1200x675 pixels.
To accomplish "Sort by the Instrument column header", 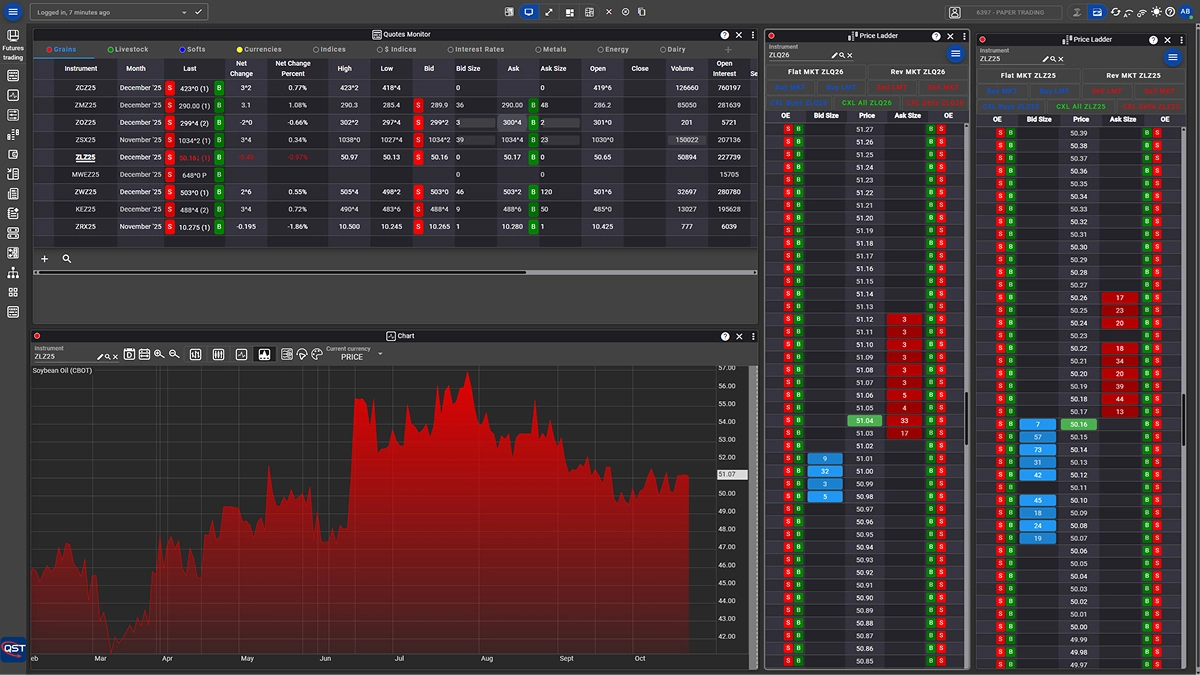I will (81, 69).
